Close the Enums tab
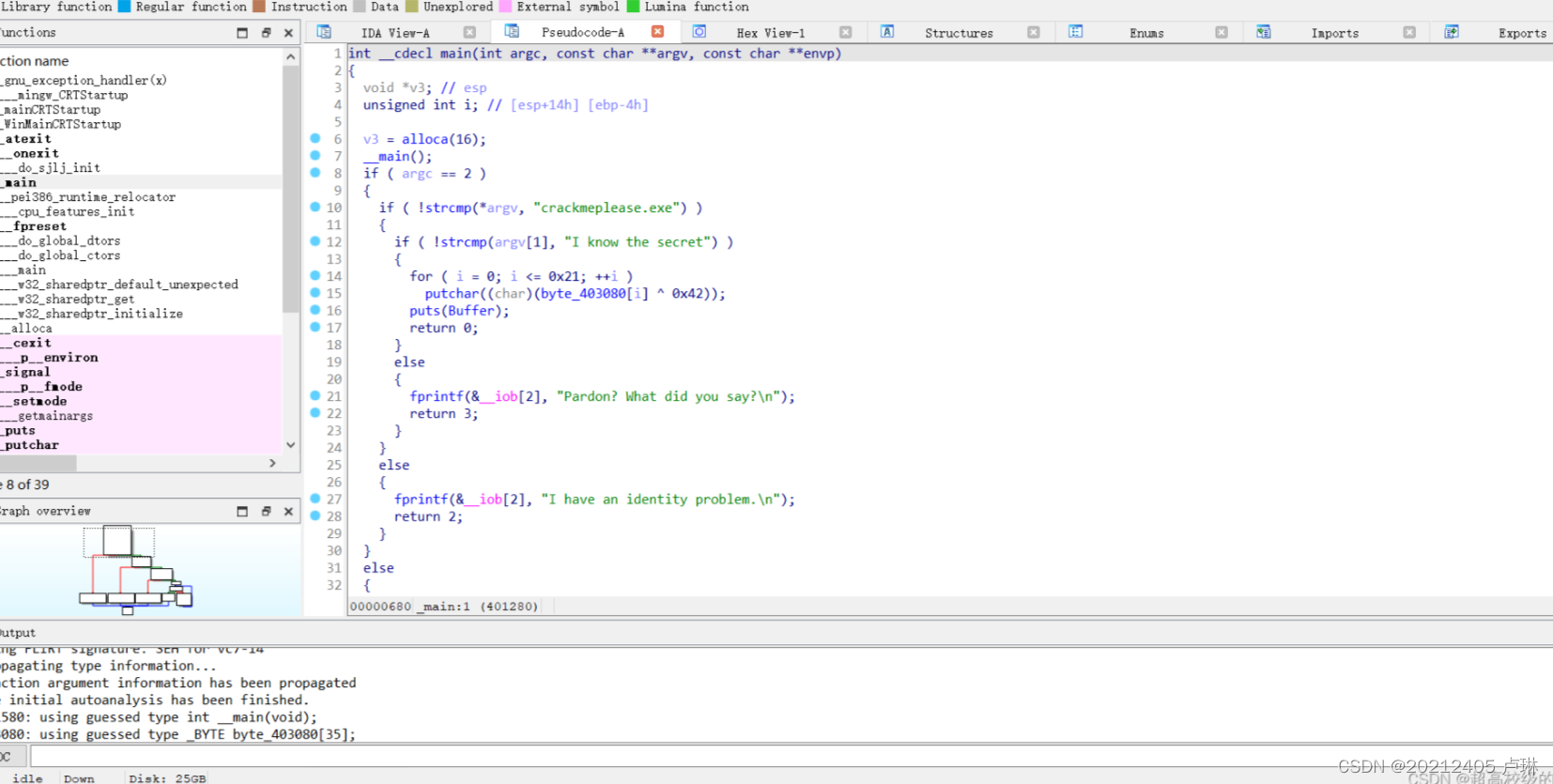 [x=1221, y=32]
